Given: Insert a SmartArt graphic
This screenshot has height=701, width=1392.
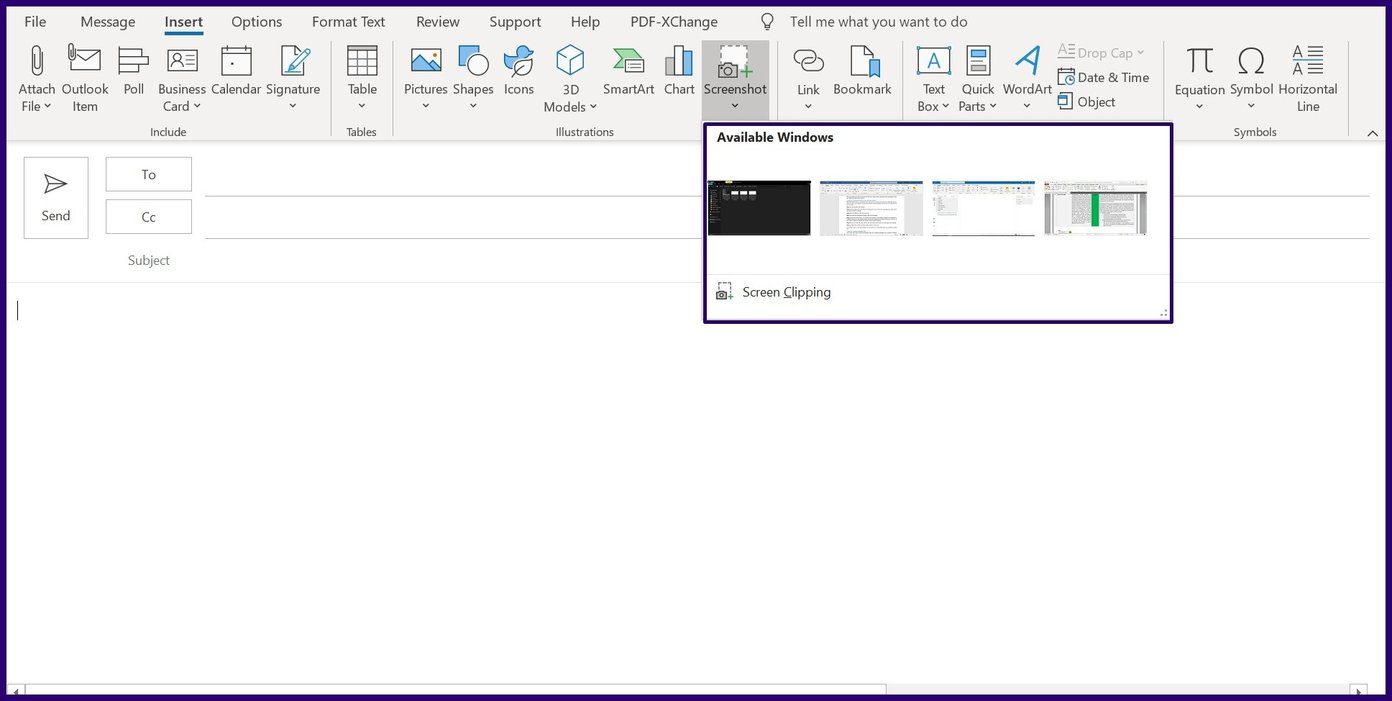Looking at the screenshot, I should click(629, 70).
